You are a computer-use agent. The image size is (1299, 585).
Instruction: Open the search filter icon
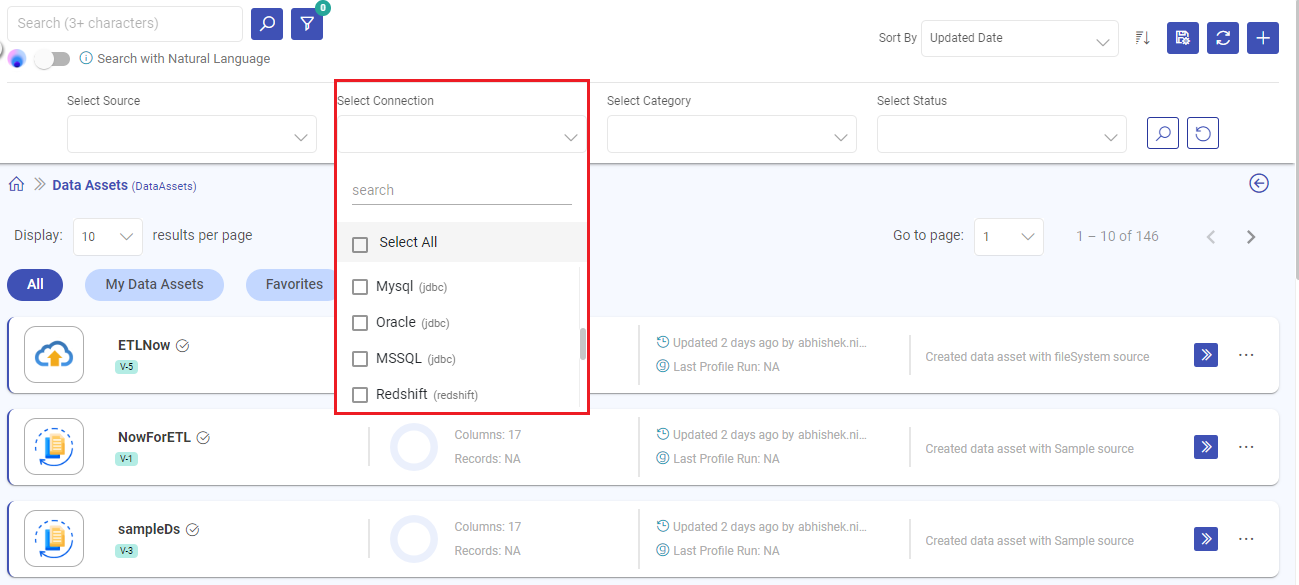[306, 22]
